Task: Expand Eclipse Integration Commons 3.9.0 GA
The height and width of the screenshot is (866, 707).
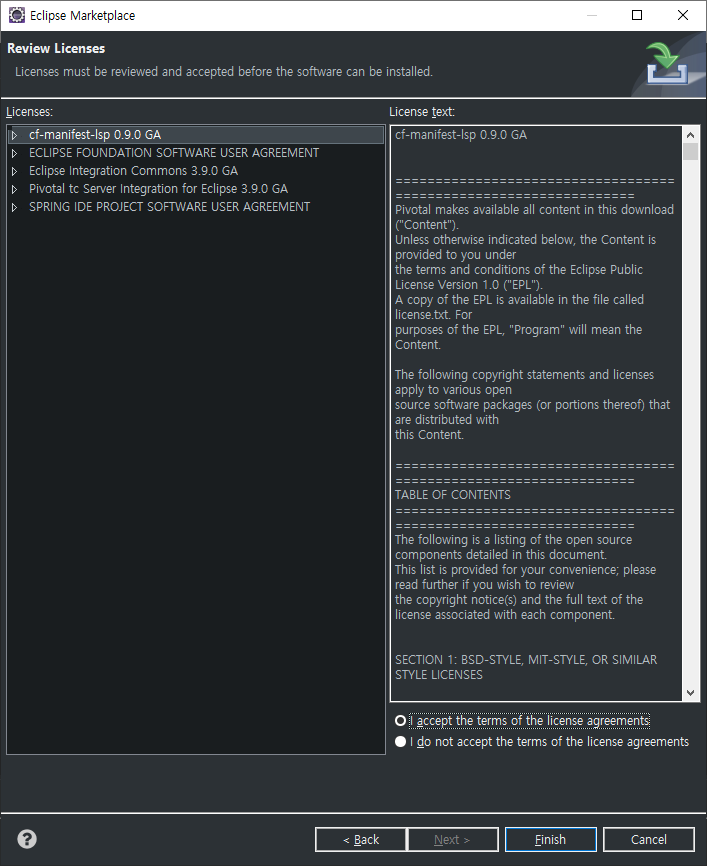Action: click(14, 171)
